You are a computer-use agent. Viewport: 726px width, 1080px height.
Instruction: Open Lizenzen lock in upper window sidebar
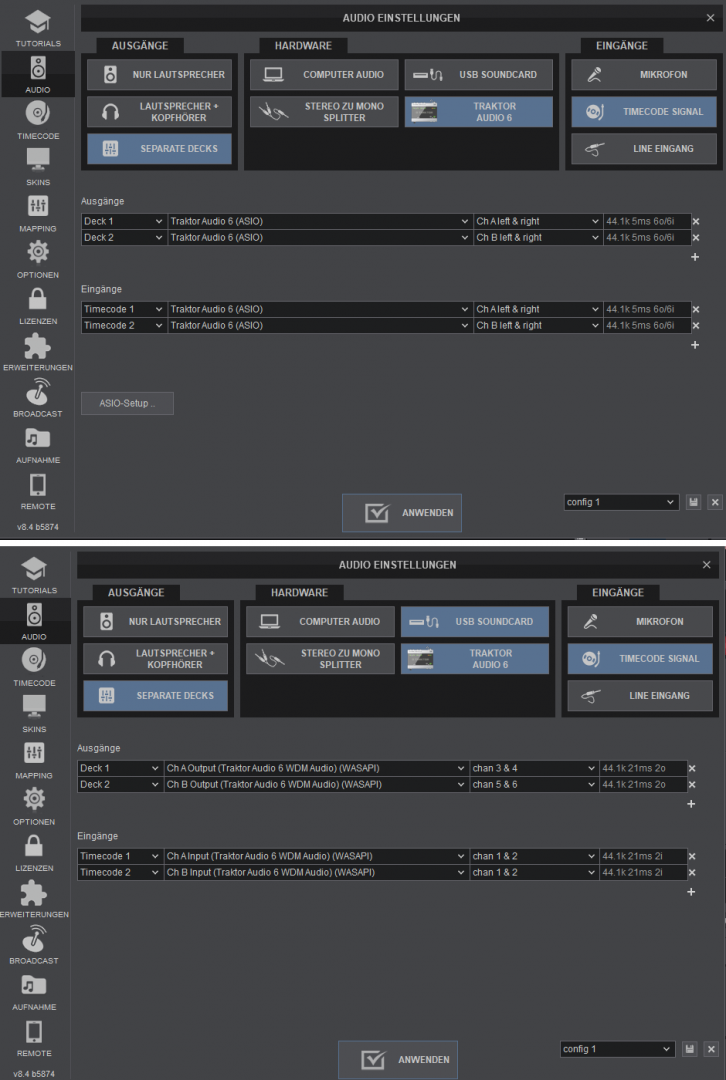(x=37, y=305)
